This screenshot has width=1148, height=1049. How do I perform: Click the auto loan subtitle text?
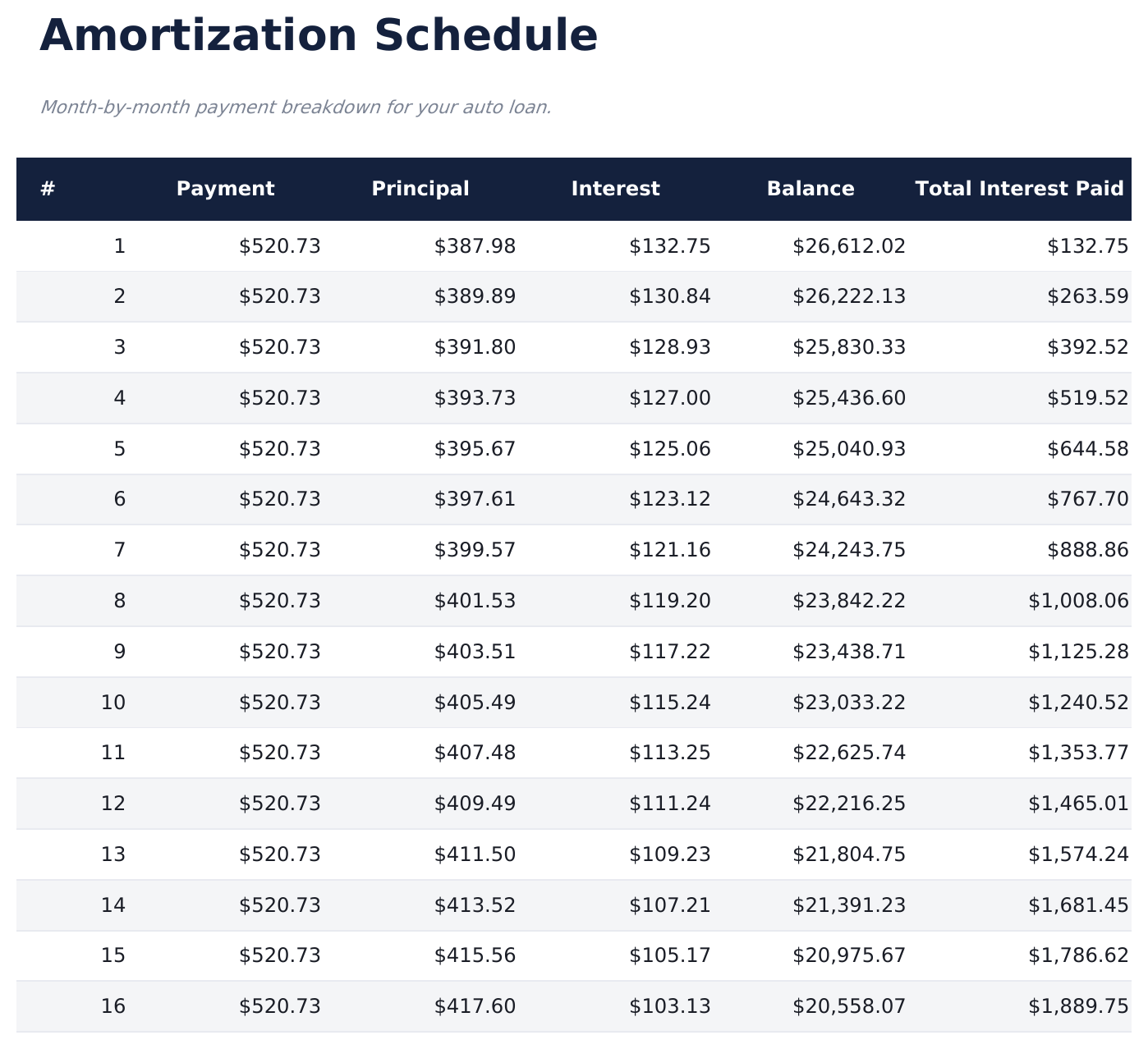point(296,108)
